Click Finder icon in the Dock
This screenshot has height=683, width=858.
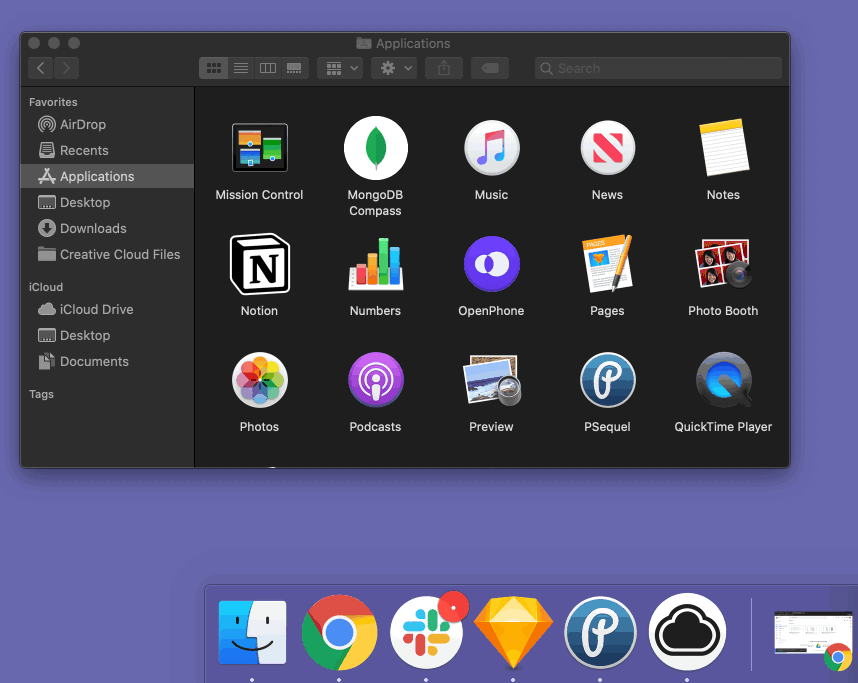click(252, 633)
